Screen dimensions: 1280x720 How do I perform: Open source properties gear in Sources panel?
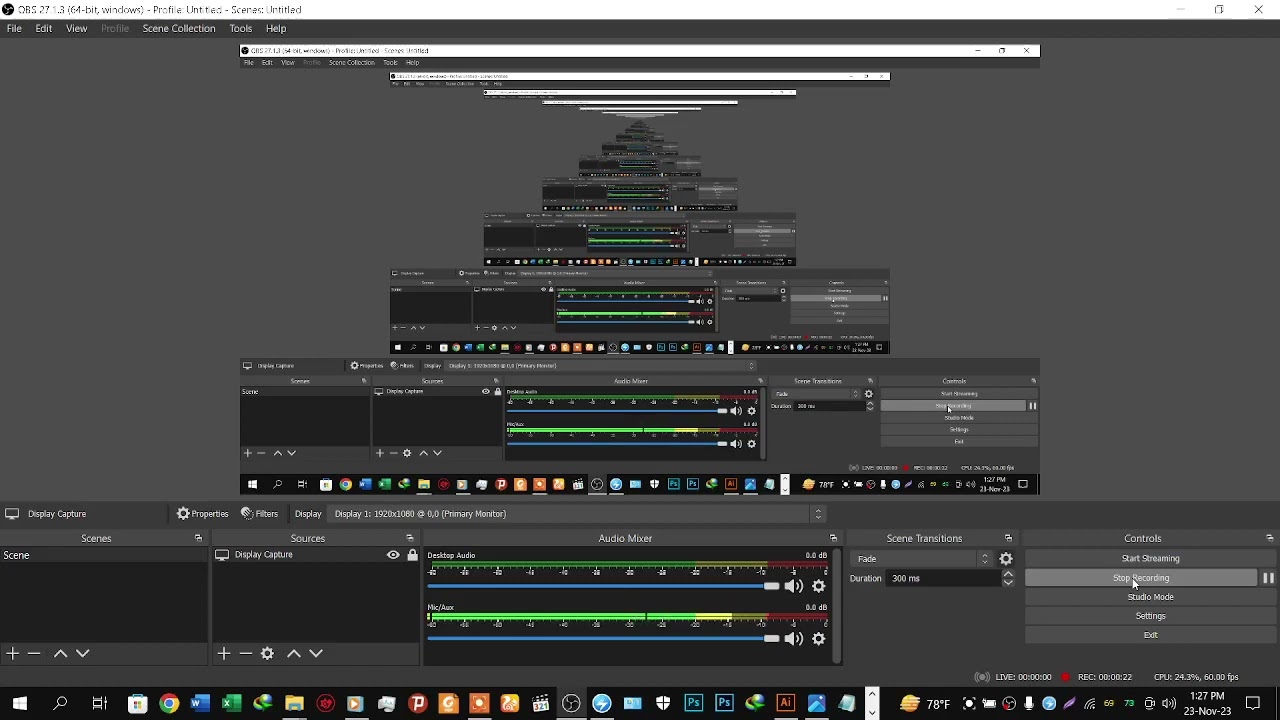tap(268, 653)
